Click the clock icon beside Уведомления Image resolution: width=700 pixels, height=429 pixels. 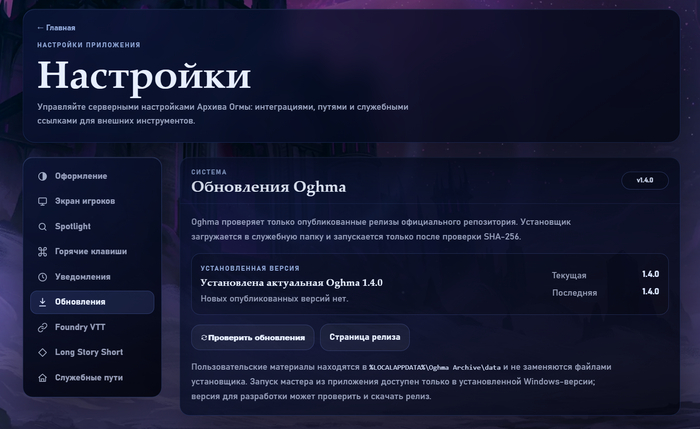pos(42,277)
